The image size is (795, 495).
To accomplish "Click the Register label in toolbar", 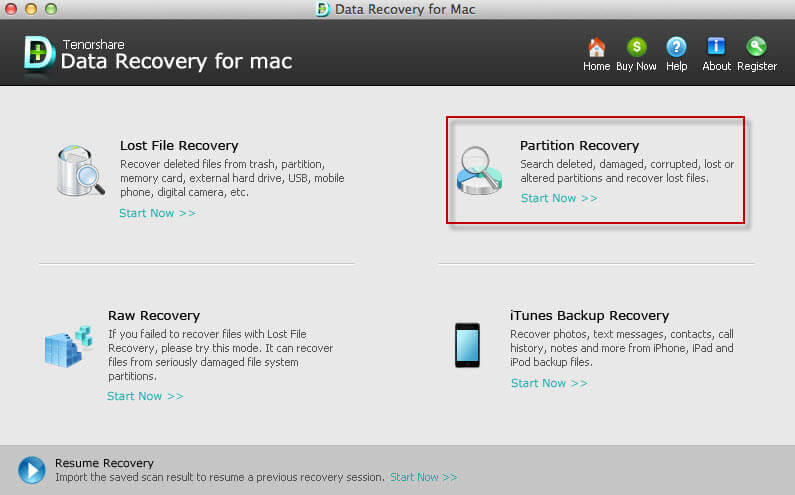I will tap(757, 66).
